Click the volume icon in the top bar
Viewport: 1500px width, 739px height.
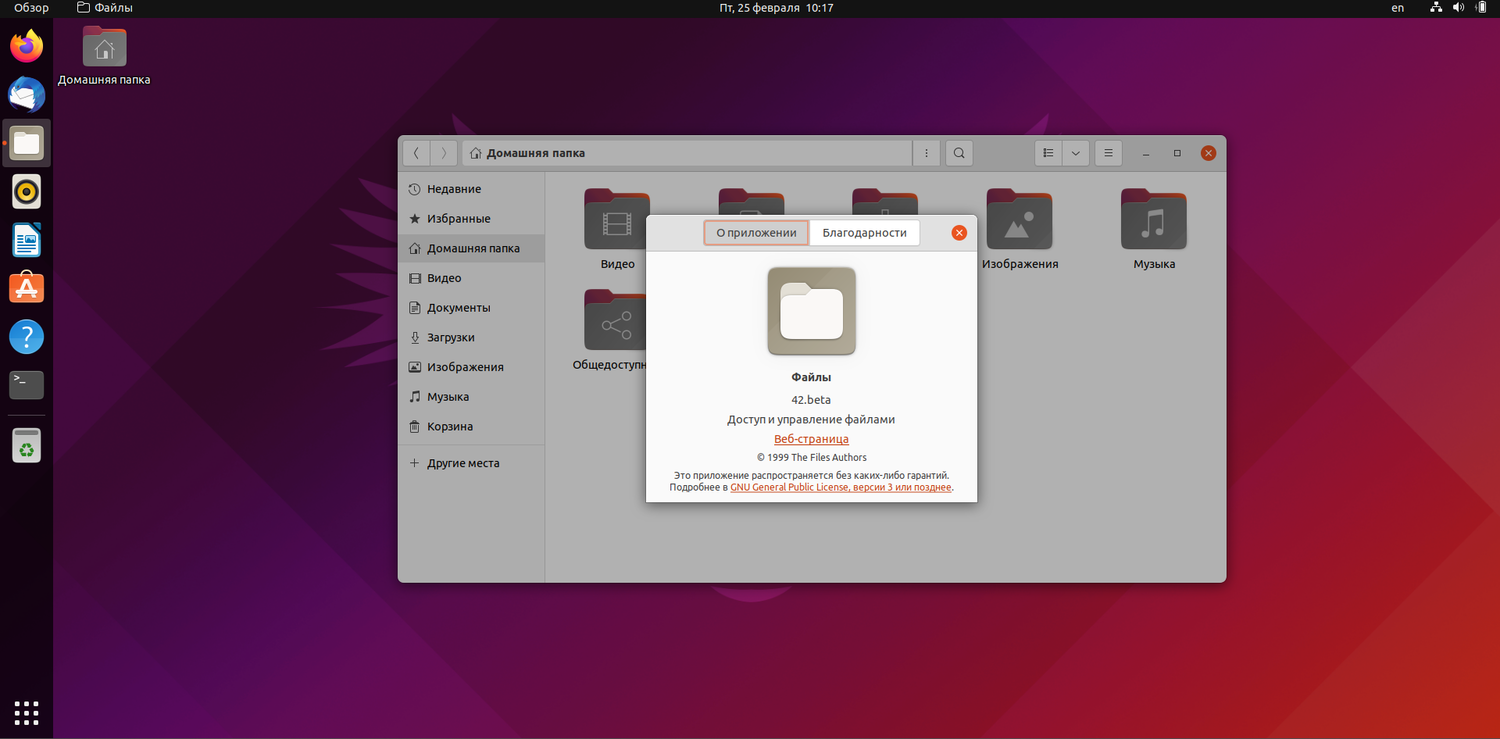[x=1458, y=8]
